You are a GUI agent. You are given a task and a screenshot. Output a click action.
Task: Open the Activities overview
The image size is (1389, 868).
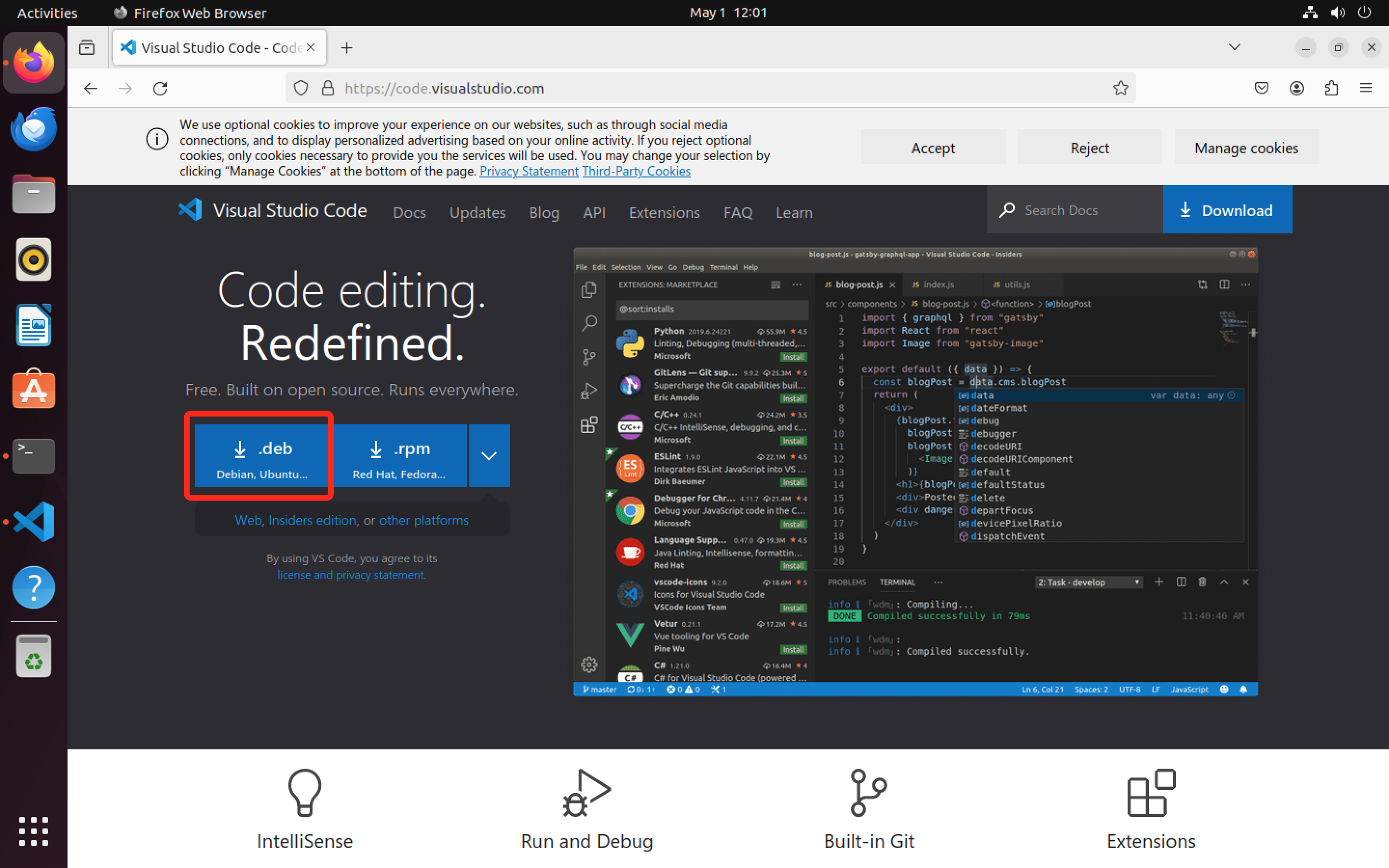click(x=47, y=13)
